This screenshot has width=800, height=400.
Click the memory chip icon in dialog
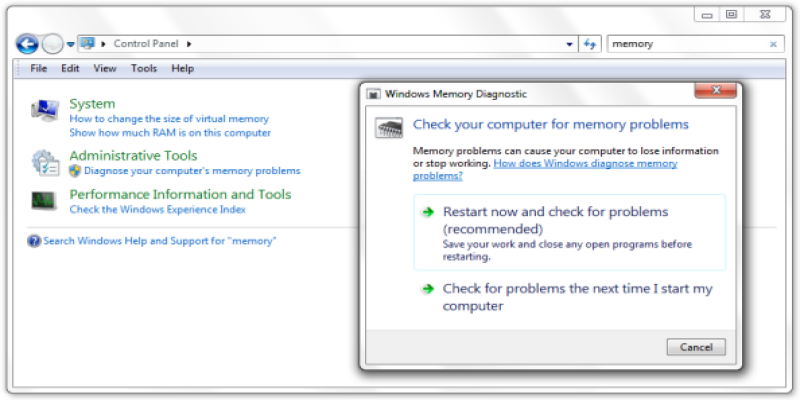coord(389,128)
